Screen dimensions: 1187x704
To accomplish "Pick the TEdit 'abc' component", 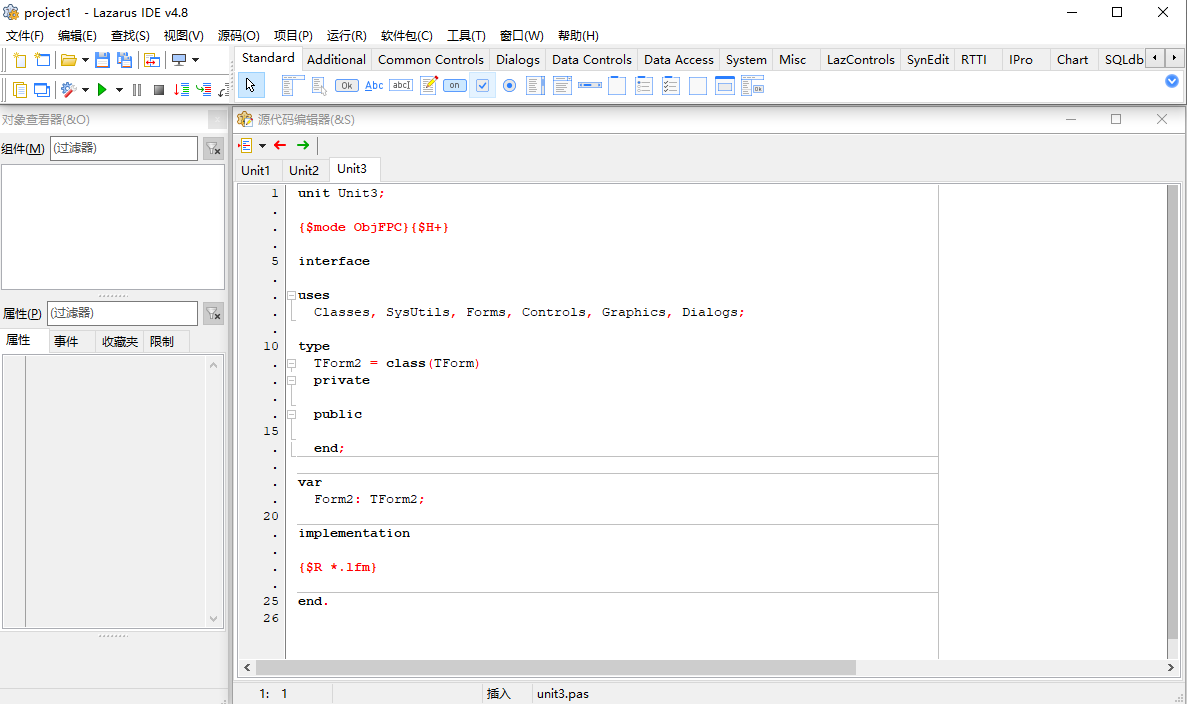I will pyautogui.click(x=401, y=86).
